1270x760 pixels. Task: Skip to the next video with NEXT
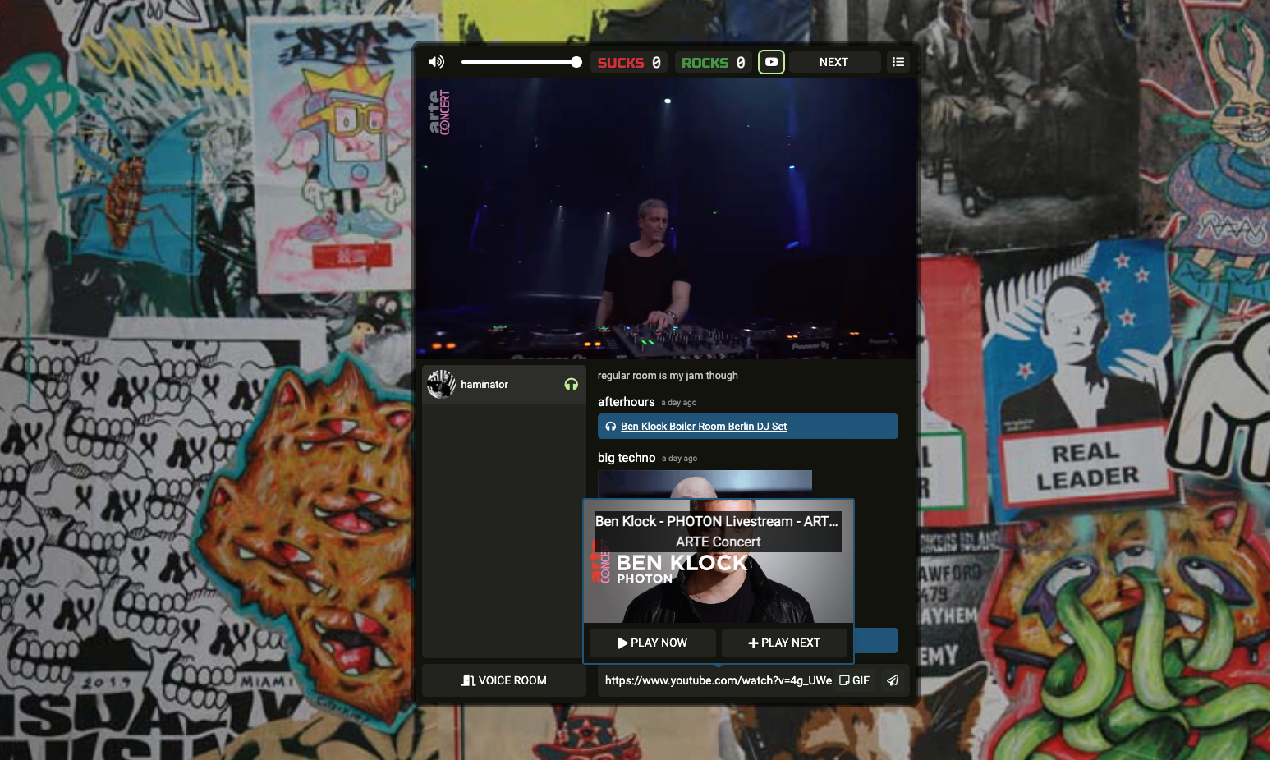click(834, 61)
